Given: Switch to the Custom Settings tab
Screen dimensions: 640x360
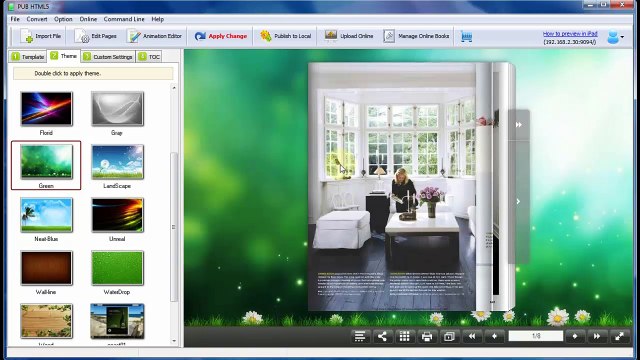Looking at the screenshot, I should pos(108,57).
